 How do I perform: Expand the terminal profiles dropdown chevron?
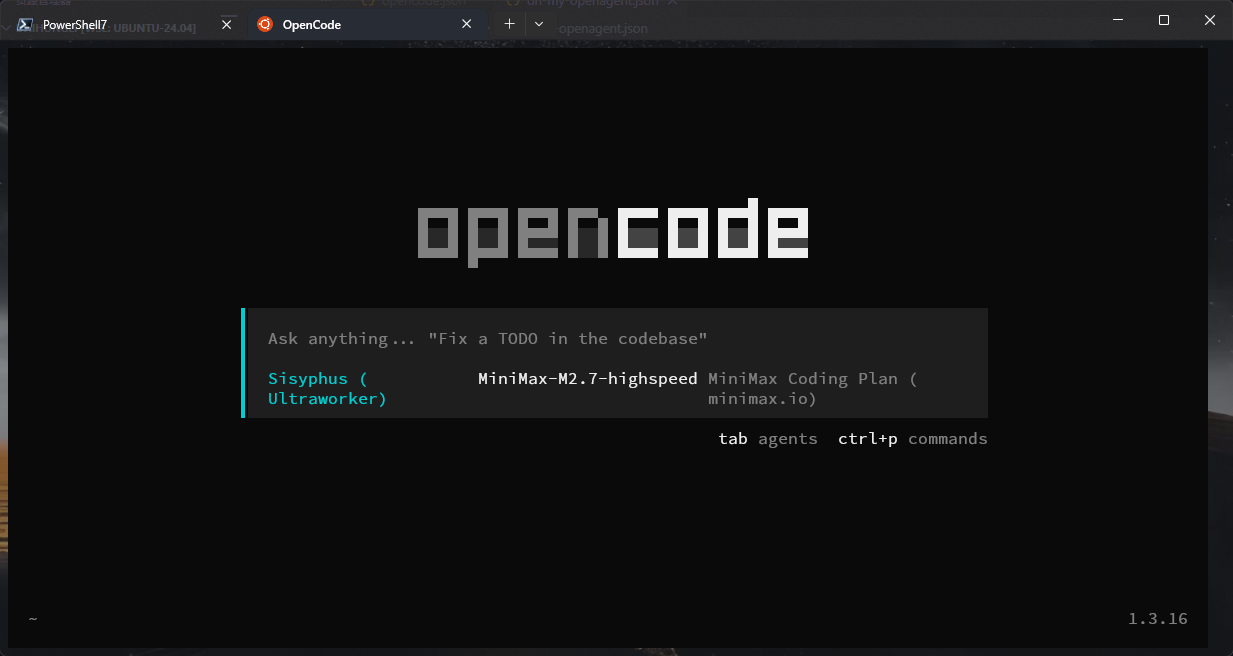point(539,23)
